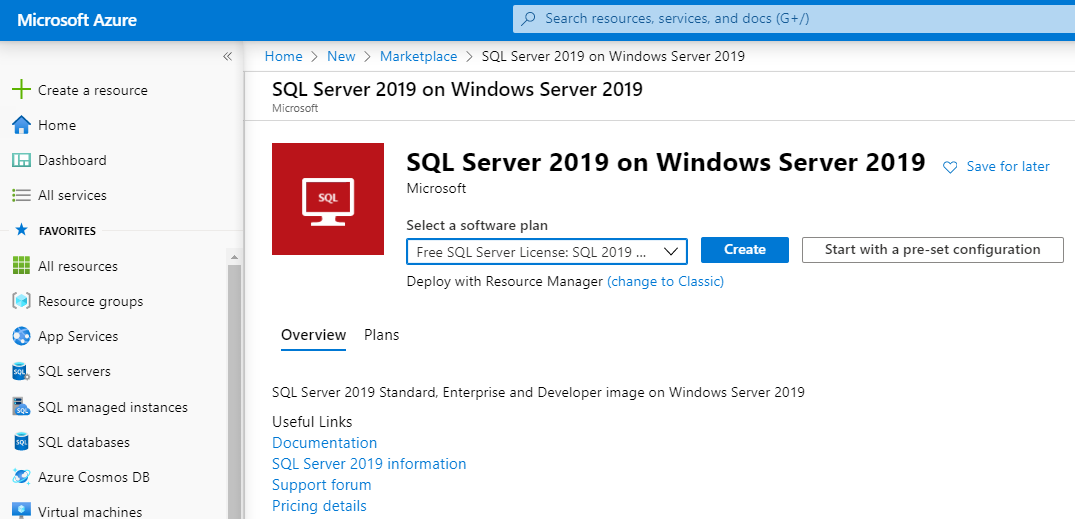
Task: Click the blade title 'SQL Server 2019 on Windows Server 2019'
Action: [x=457, y=90]
